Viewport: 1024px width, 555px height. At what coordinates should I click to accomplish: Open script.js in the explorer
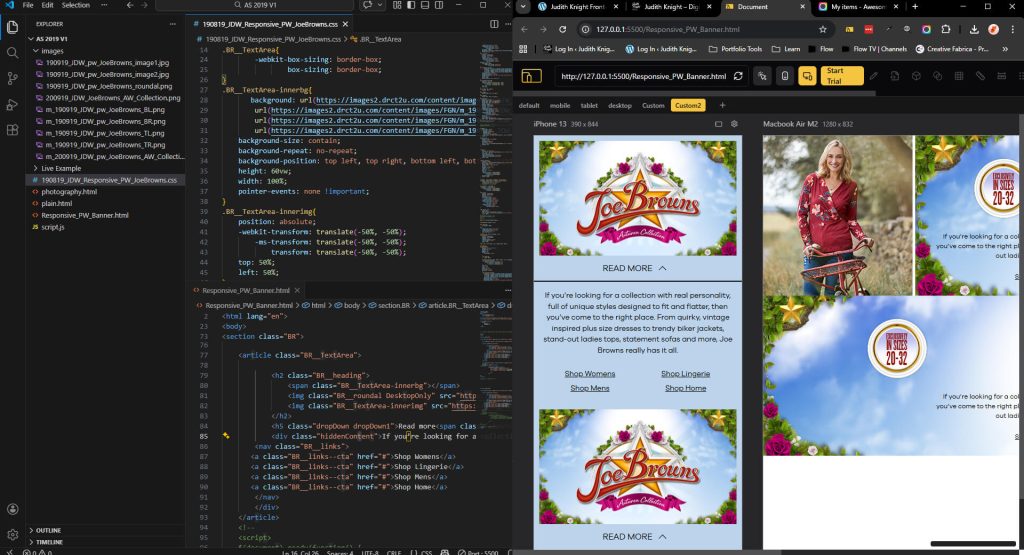pyautogui.click(x=52, y=227)
